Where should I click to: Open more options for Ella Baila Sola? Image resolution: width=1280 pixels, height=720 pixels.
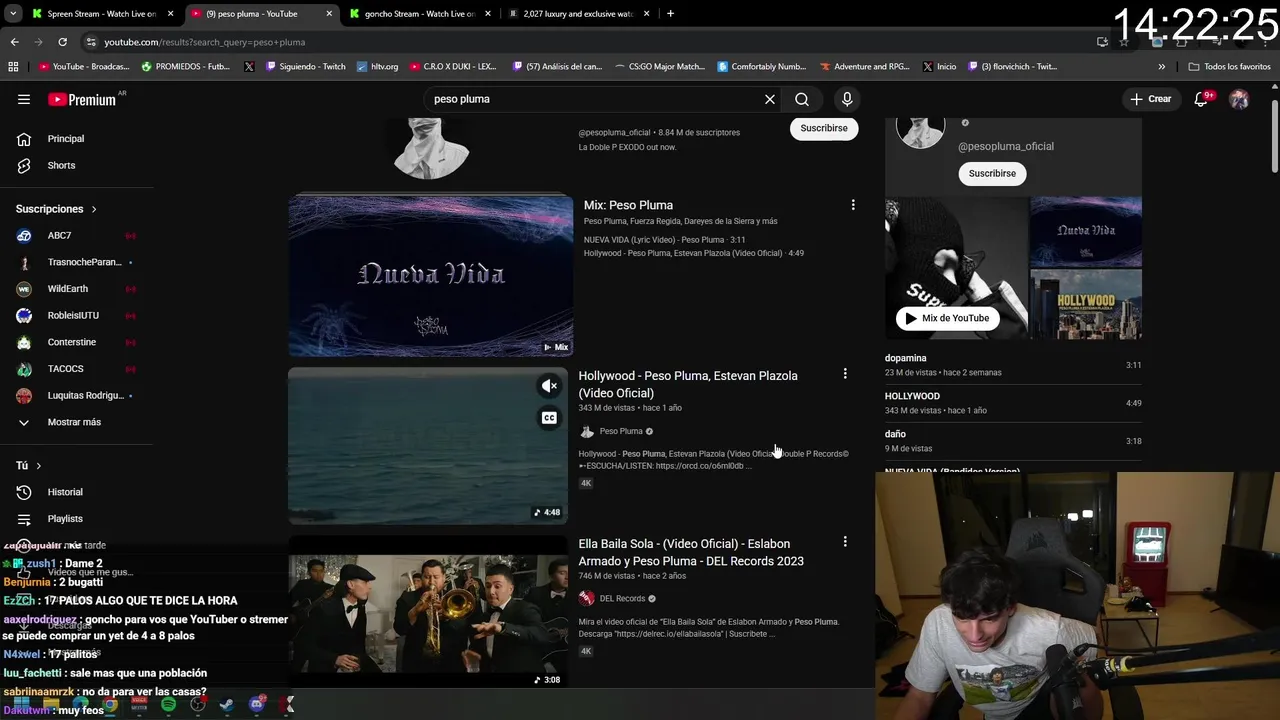click(845, 542)
